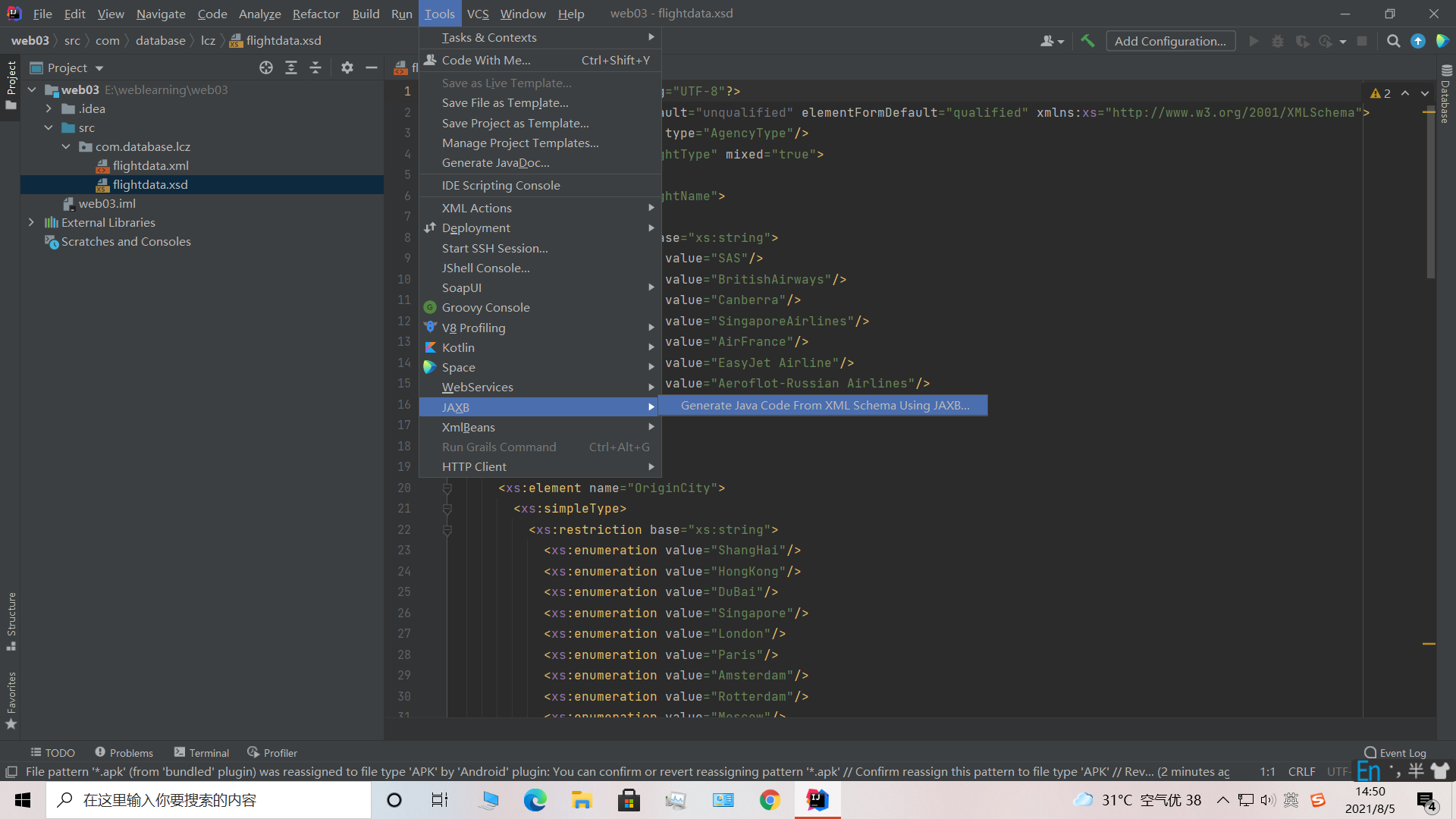Toggle the Database tool window
1456x819 pixels.
point(1445,94)
